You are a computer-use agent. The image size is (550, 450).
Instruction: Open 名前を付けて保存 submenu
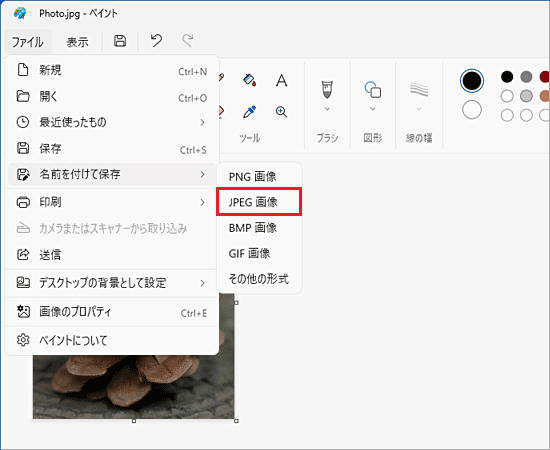pos(112,174)
